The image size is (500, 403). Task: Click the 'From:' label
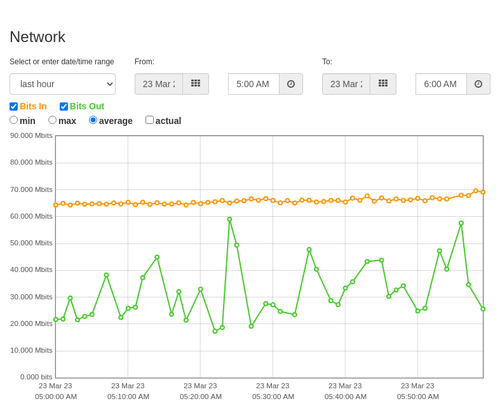(144, 62)
